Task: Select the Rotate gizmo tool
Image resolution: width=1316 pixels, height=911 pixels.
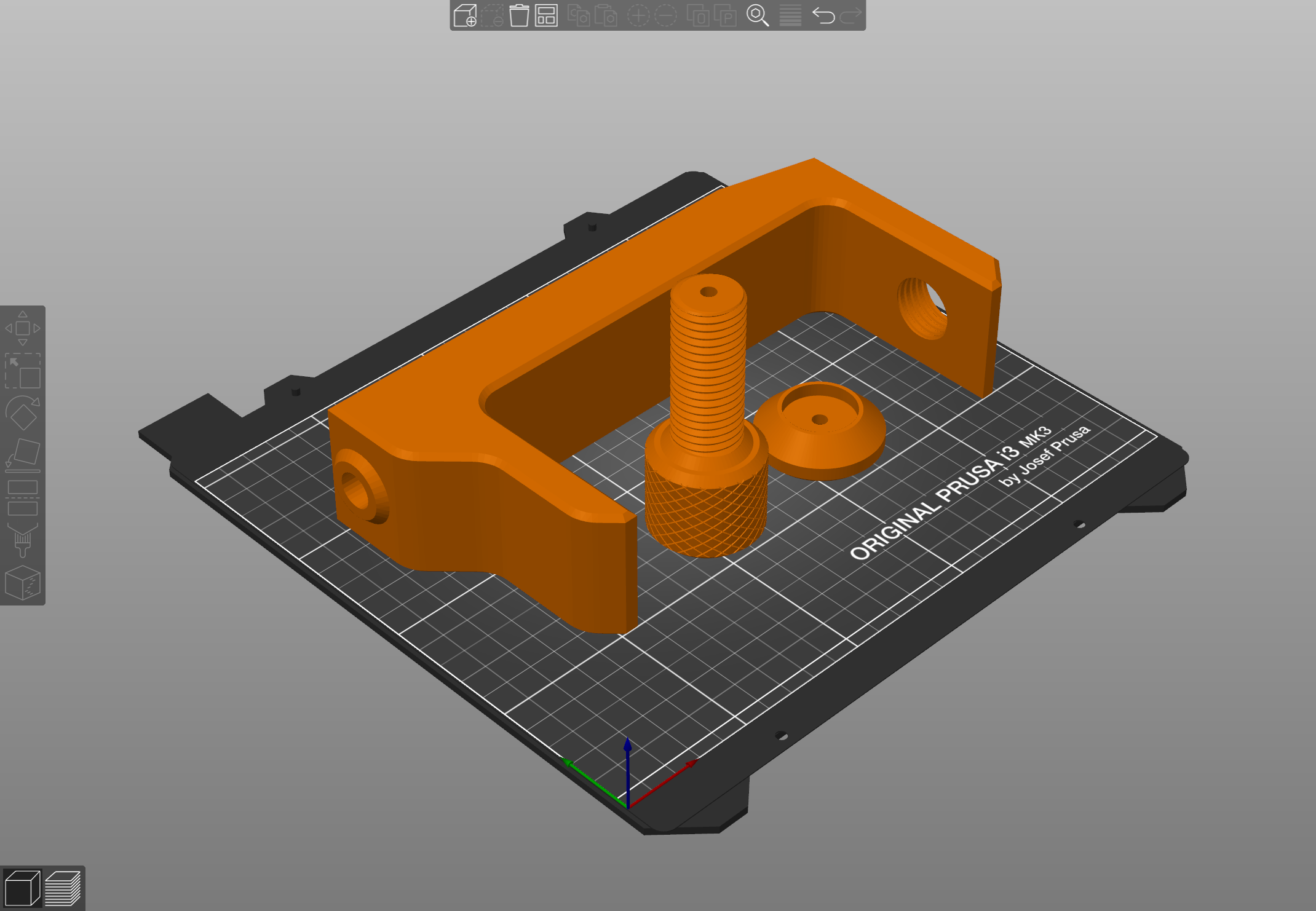Action: tap(23, 413)
